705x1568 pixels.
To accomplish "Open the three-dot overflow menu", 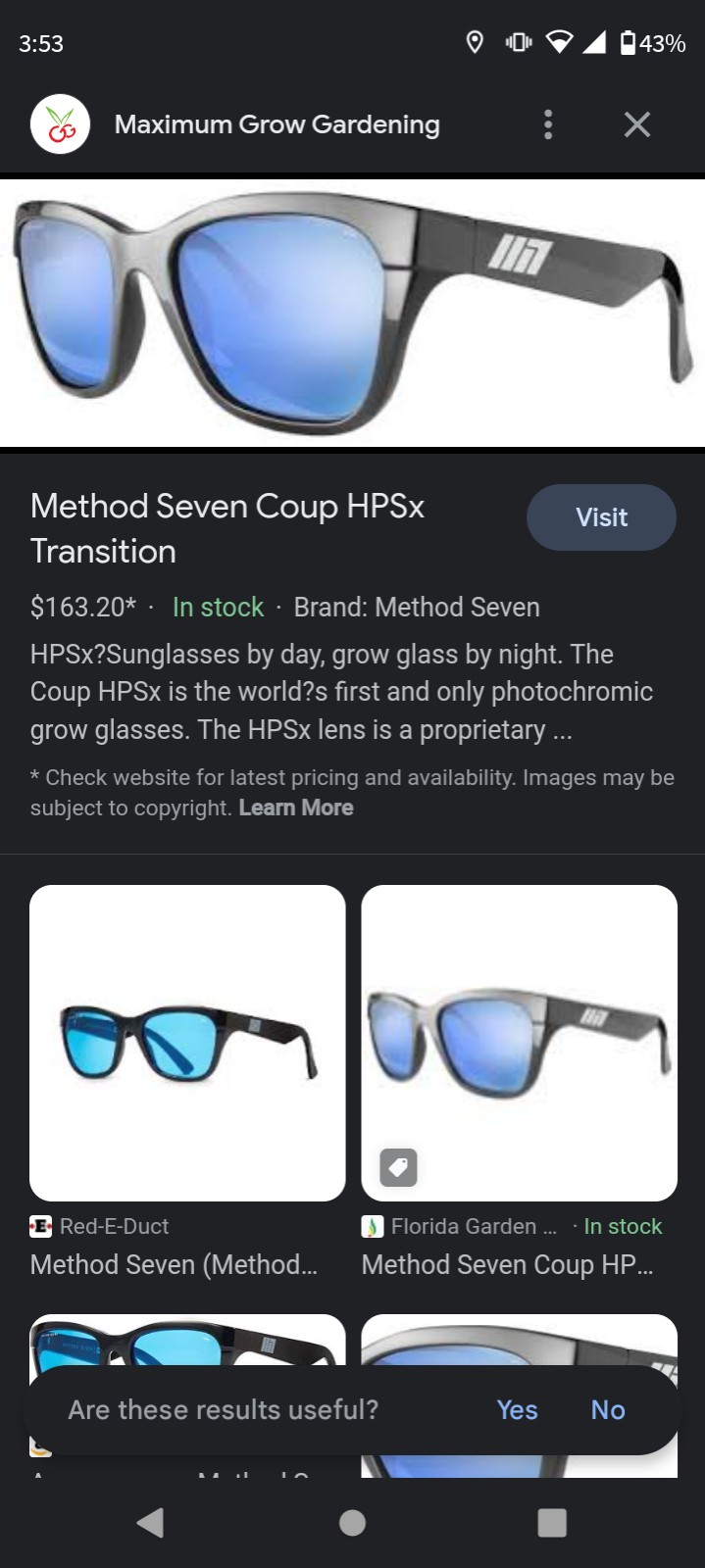I will click(x=548, y=124).
